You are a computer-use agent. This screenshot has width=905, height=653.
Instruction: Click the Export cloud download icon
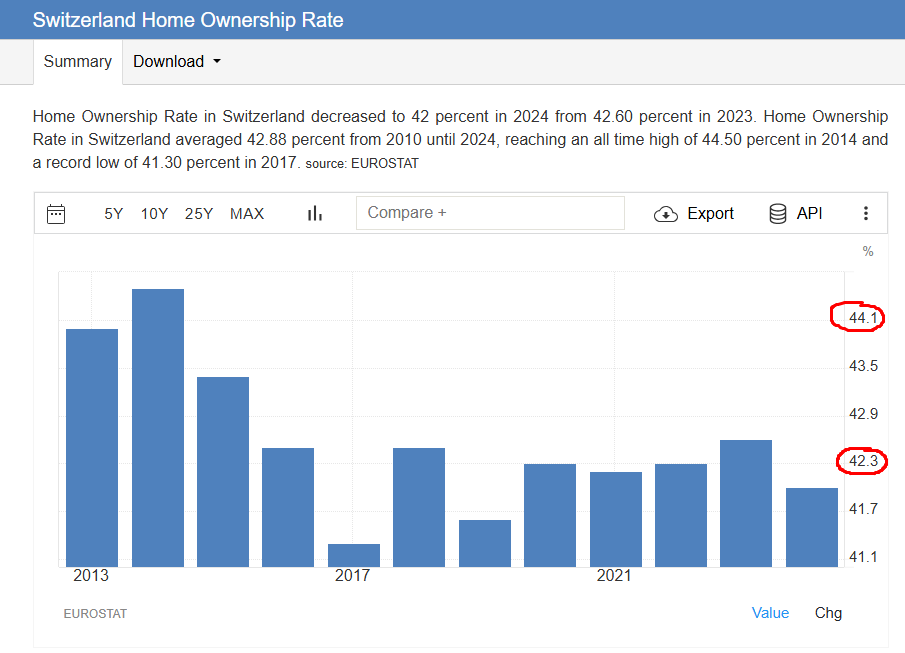[x=665, y=214]
